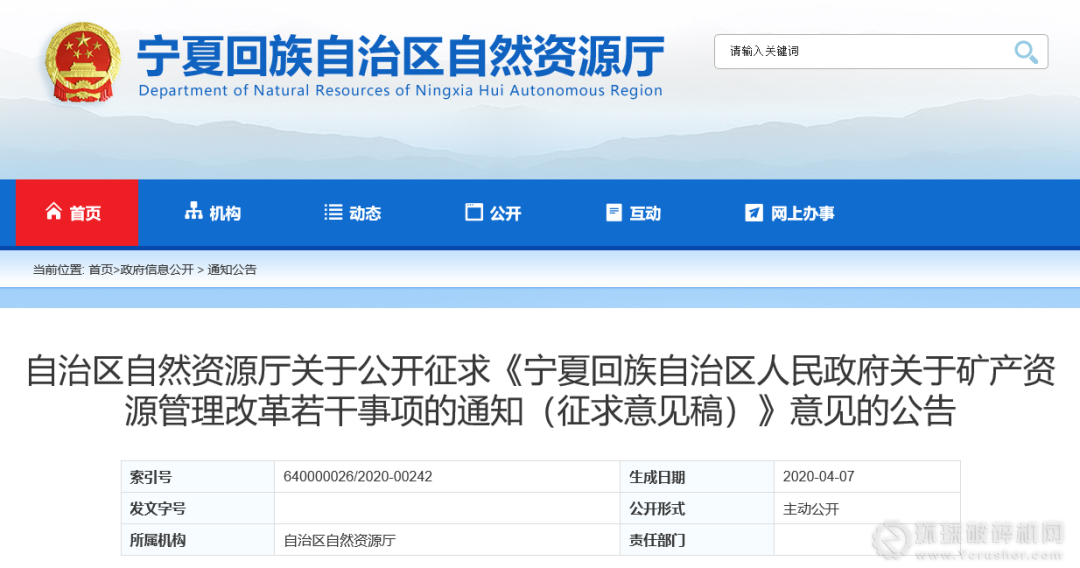The width and height of the screenshot is (1080, 568).
Task: Click the document icon beside 互动
Action: click(x=614, y=212)
